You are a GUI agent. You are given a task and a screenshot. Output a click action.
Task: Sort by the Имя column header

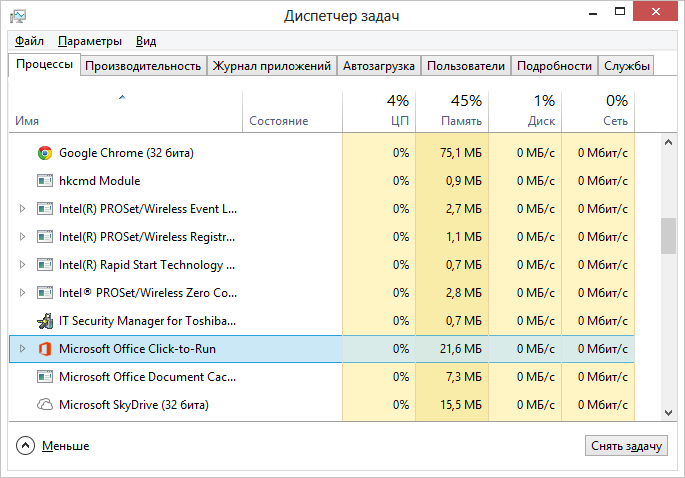(125, 111)
